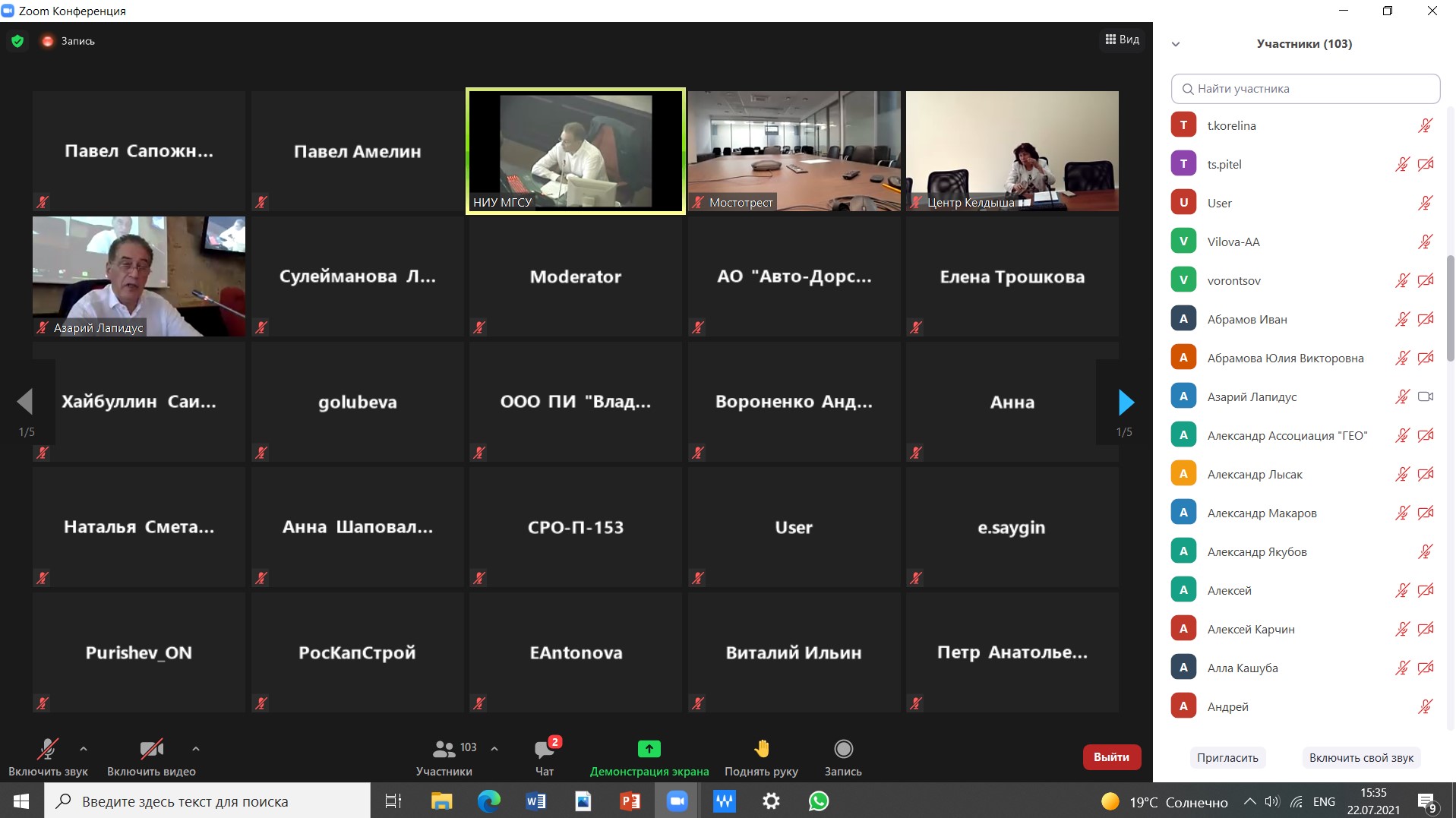Click Включить свой звук button
1456x818 pixels.
1361,758
